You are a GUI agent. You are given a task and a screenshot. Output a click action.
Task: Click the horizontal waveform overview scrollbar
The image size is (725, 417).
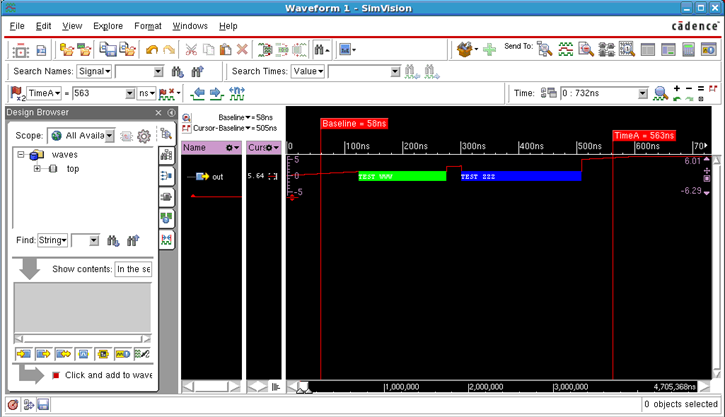[x=500, y=386]
